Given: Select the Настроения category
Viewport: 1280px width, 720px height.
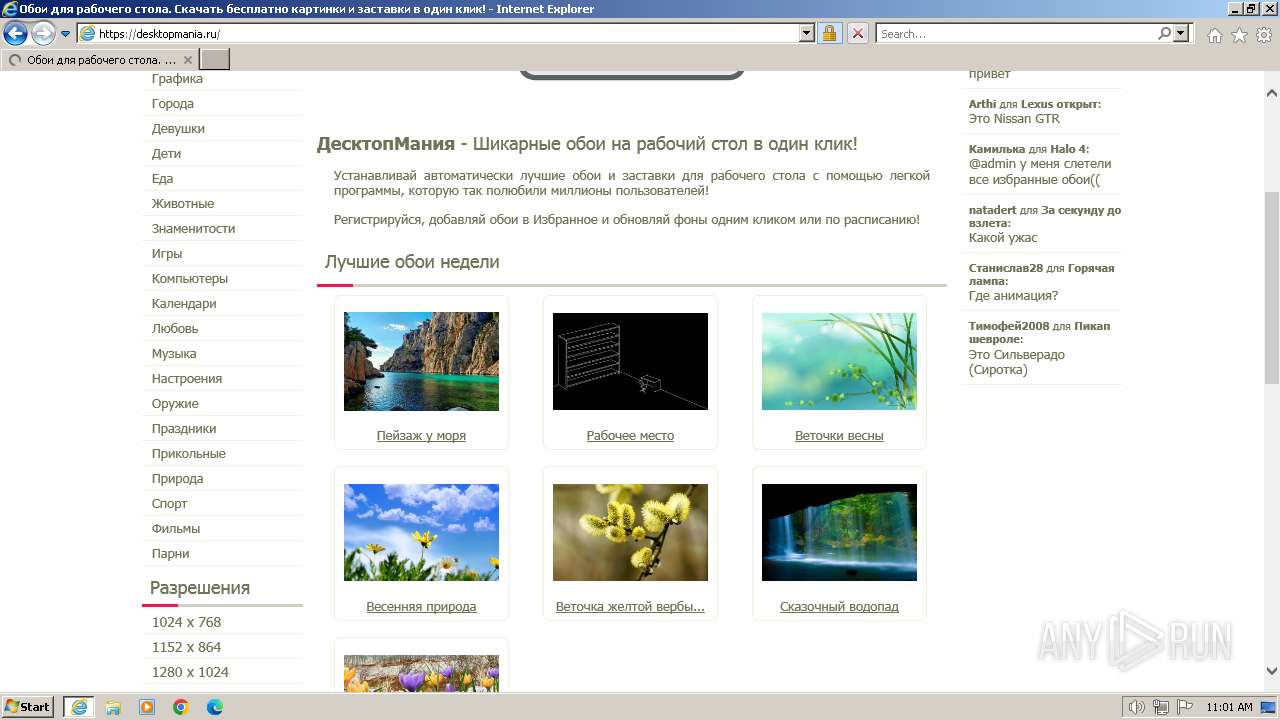Looking at the screenshot, I should pyautogui.click(x=187, y=379).
